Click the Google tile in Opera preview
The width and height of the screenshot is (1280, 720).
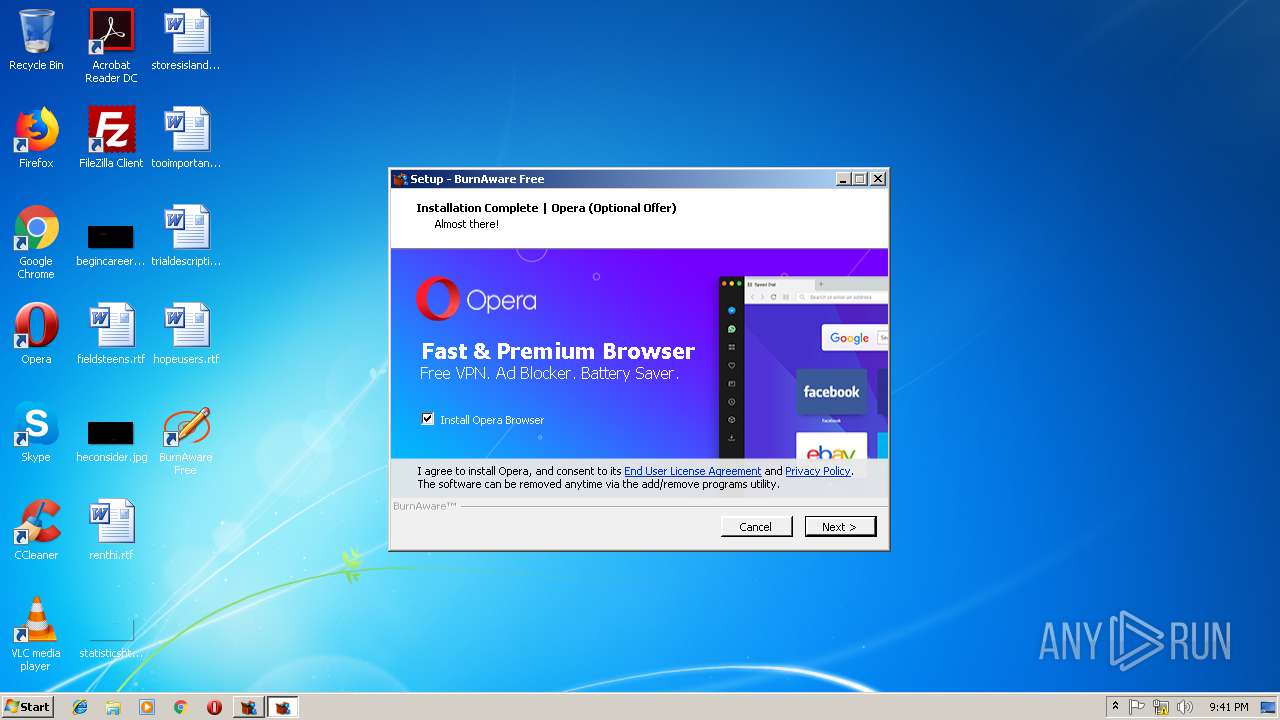[x=855, y=338]
